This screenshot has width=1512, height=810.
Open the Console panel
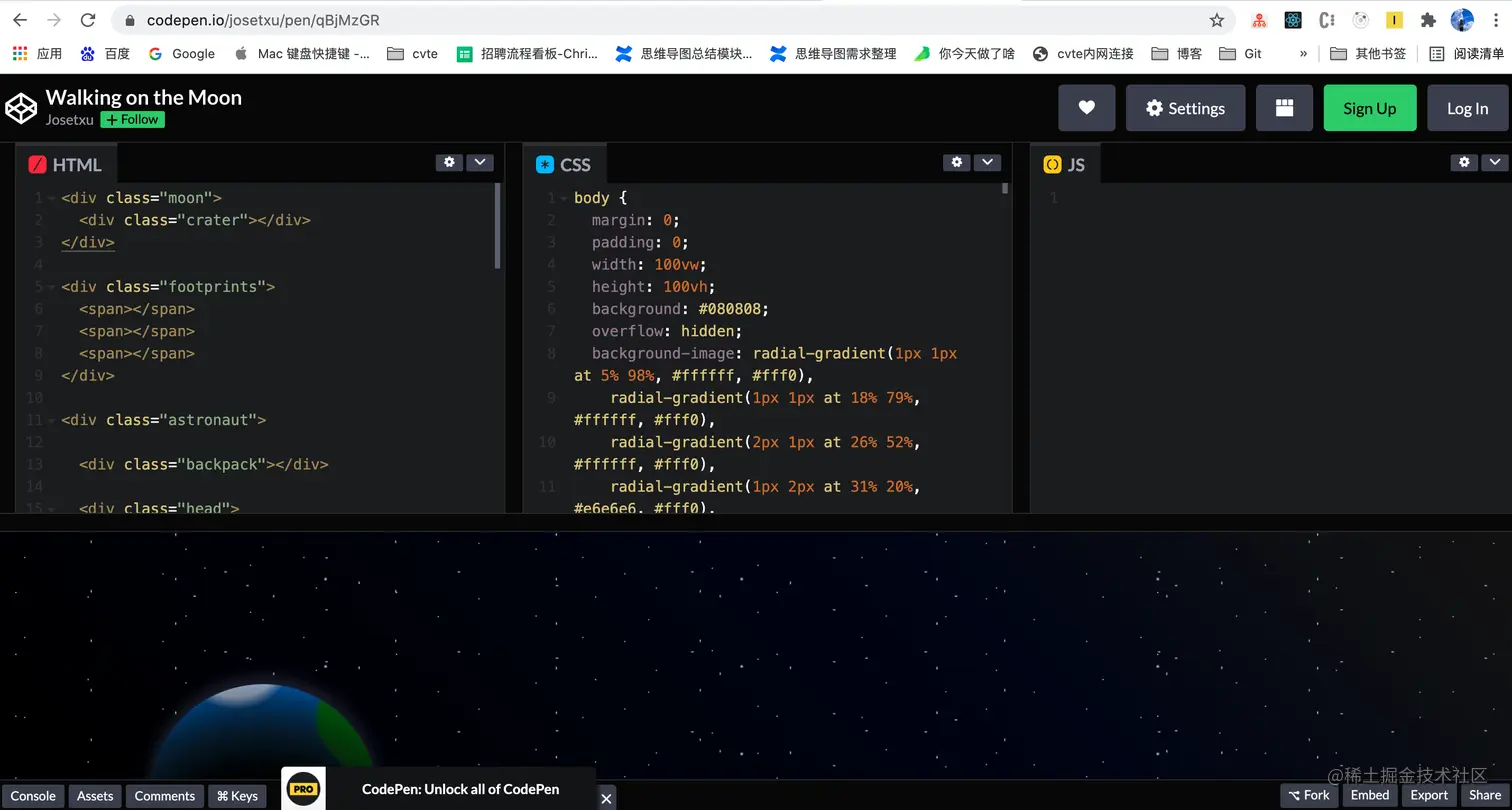33,796
